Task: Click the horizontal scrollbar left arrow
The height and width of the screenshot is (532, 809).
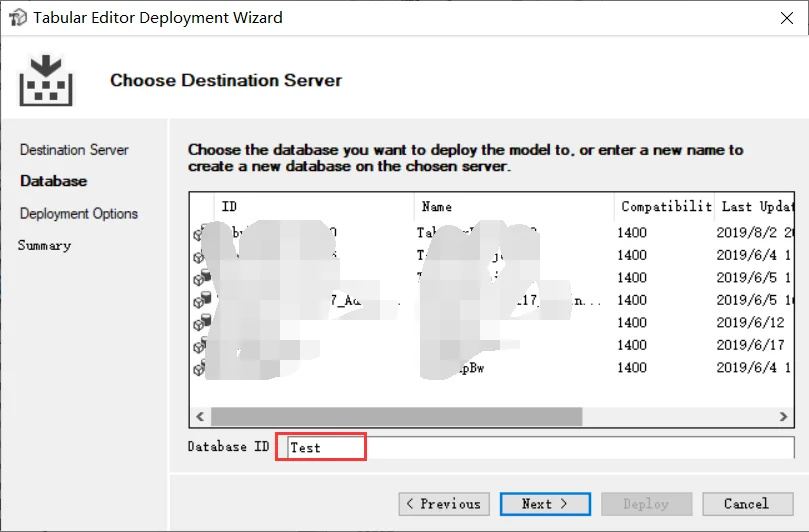Action: pyautogui.click(x=200, y=416)
